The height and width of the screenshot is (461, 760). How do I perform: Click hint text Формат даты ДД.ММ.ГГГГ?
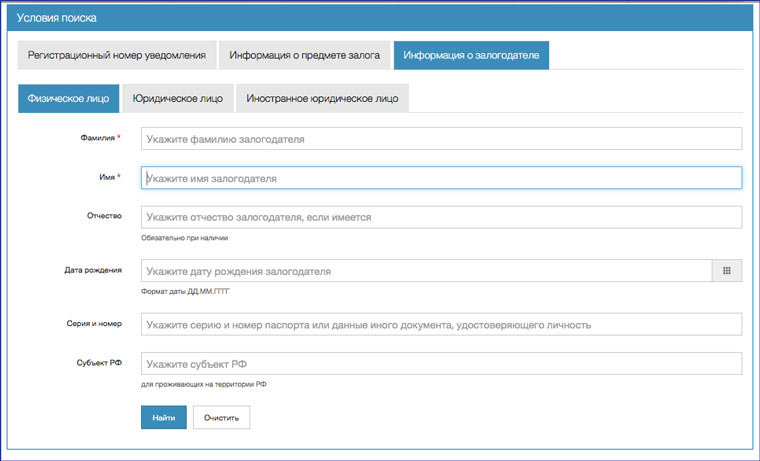(x=185, y=291)
